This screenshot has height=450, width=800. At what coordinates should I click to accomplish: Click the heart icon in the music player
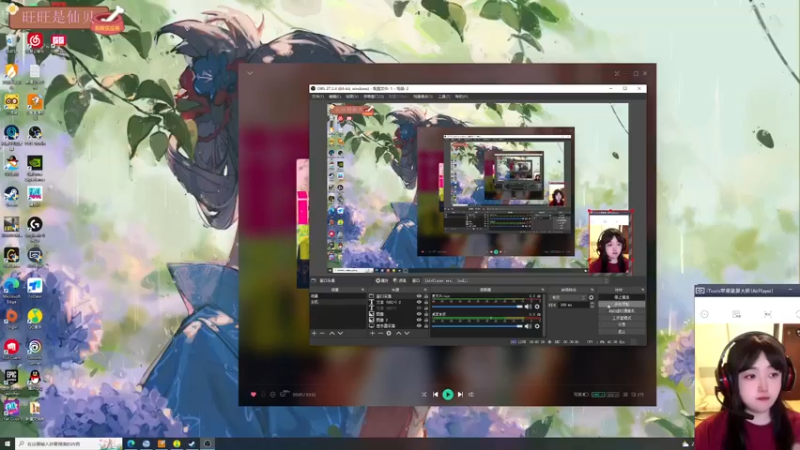pos(254,394)
